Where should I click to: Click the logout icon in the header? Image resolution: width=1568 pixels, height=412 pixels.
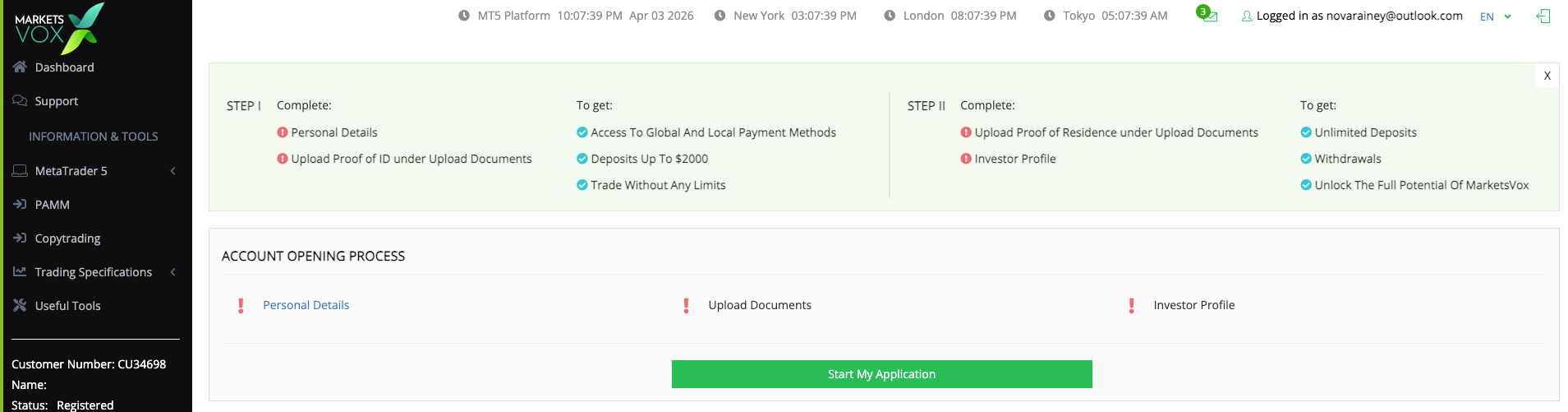pos(1543,16)
